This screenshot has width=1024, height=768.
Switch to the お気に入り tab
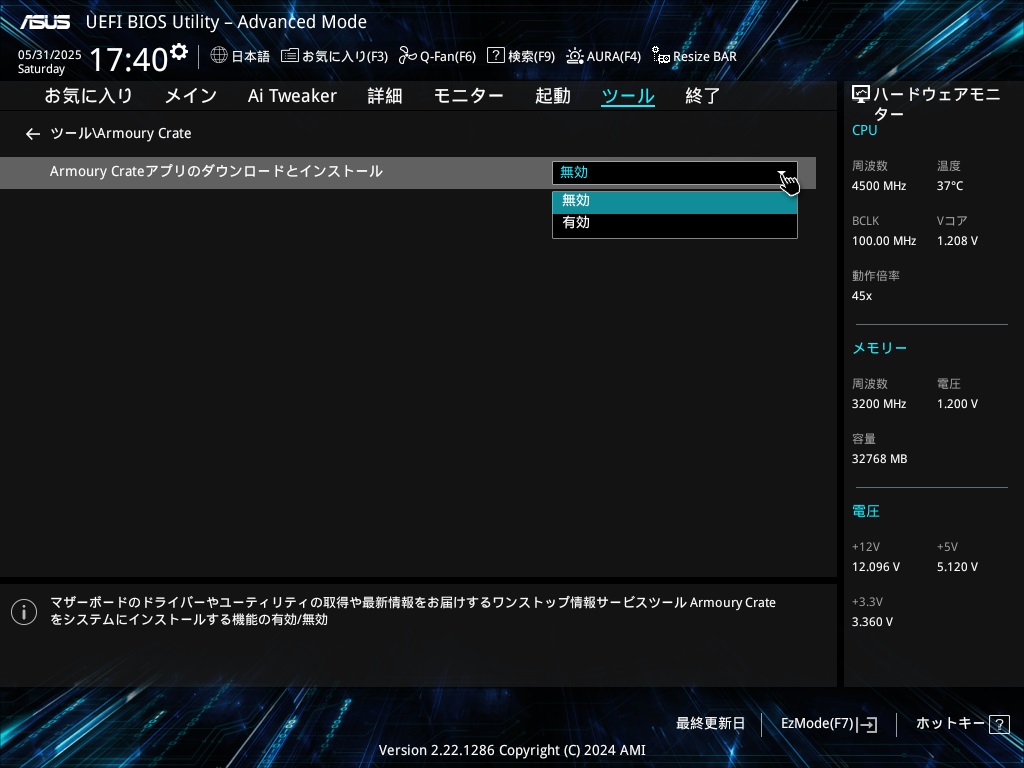pyautogui.click(x=88, y=96)
